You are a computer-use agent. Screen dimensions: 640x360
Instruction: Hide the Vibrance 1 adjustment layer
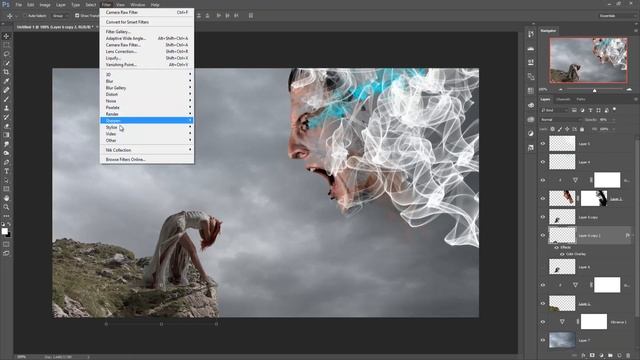coord(543,322)
